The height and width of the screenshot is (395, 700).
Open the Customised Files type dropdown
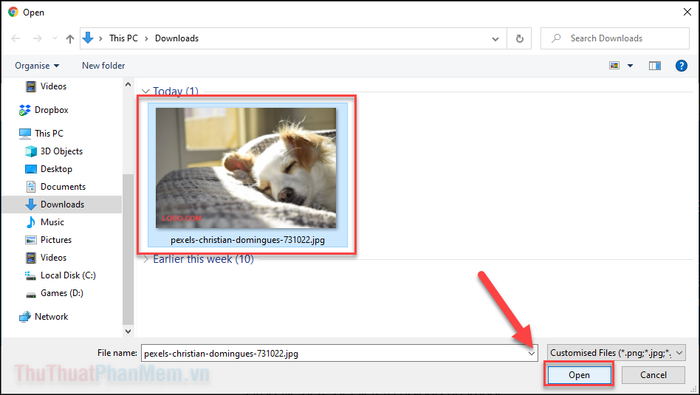pyautogui.click(x=616, y=353)
